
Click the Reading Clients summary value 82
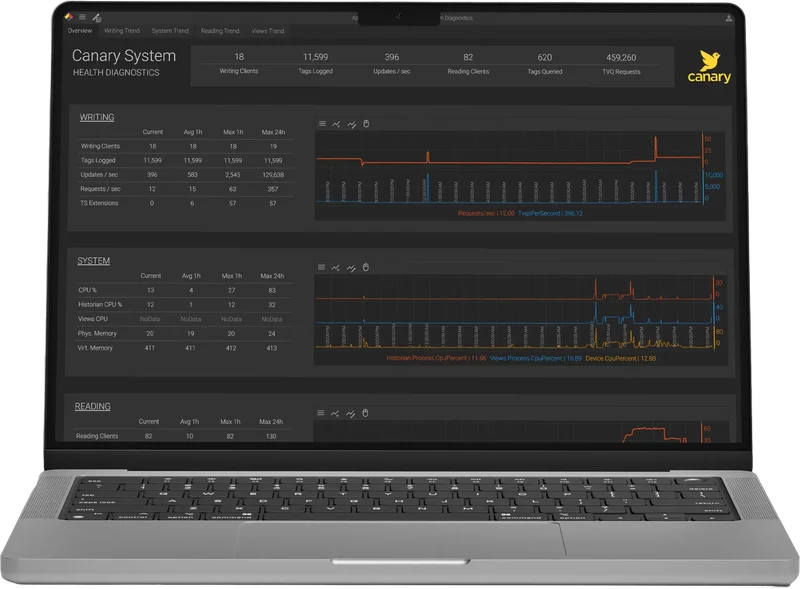[x=468, y=57]
